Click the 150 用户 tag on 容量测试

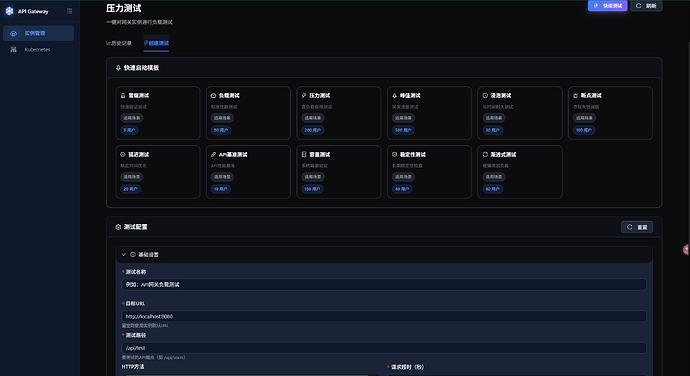click(x=312, y=189)
